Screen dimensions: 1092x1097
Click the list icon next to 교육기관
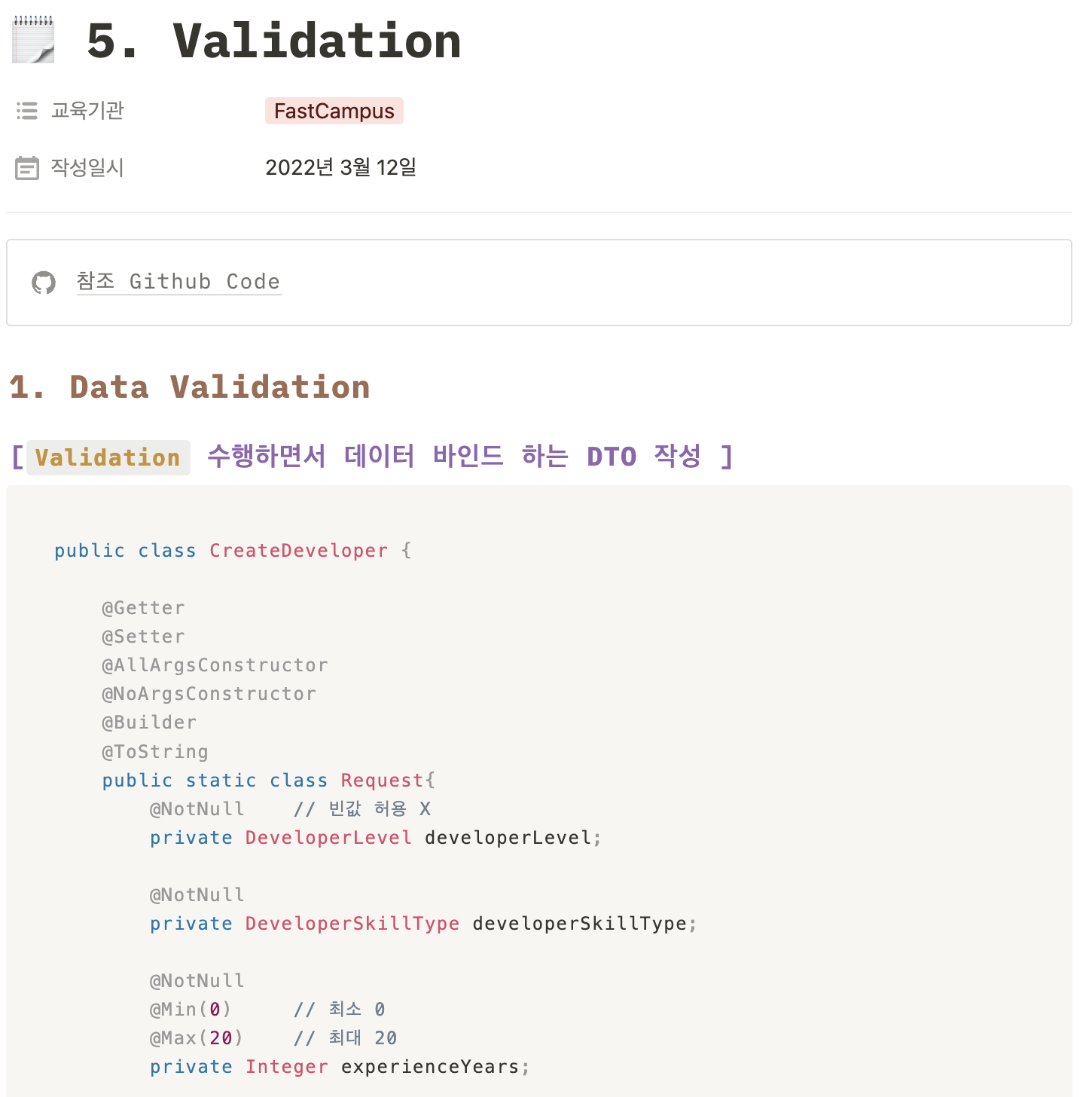27,112
